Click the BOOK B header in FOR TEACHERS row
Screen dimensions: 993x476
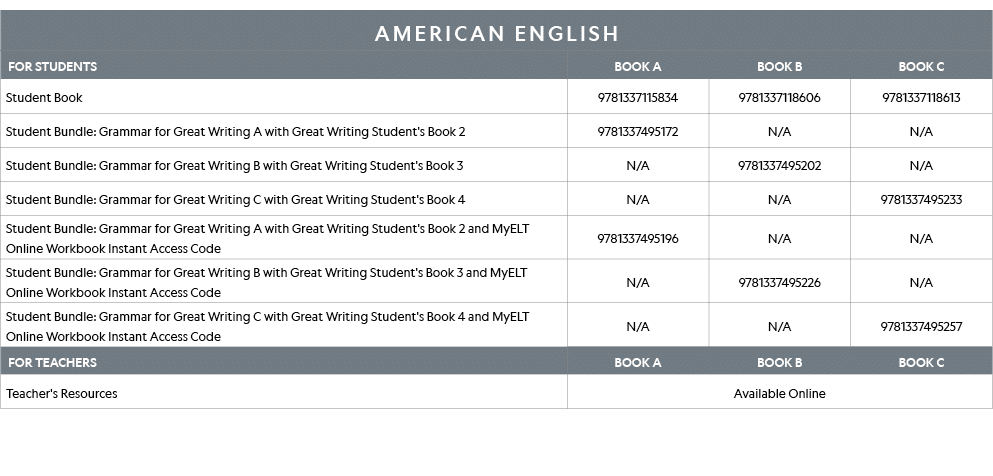point(779,362)
